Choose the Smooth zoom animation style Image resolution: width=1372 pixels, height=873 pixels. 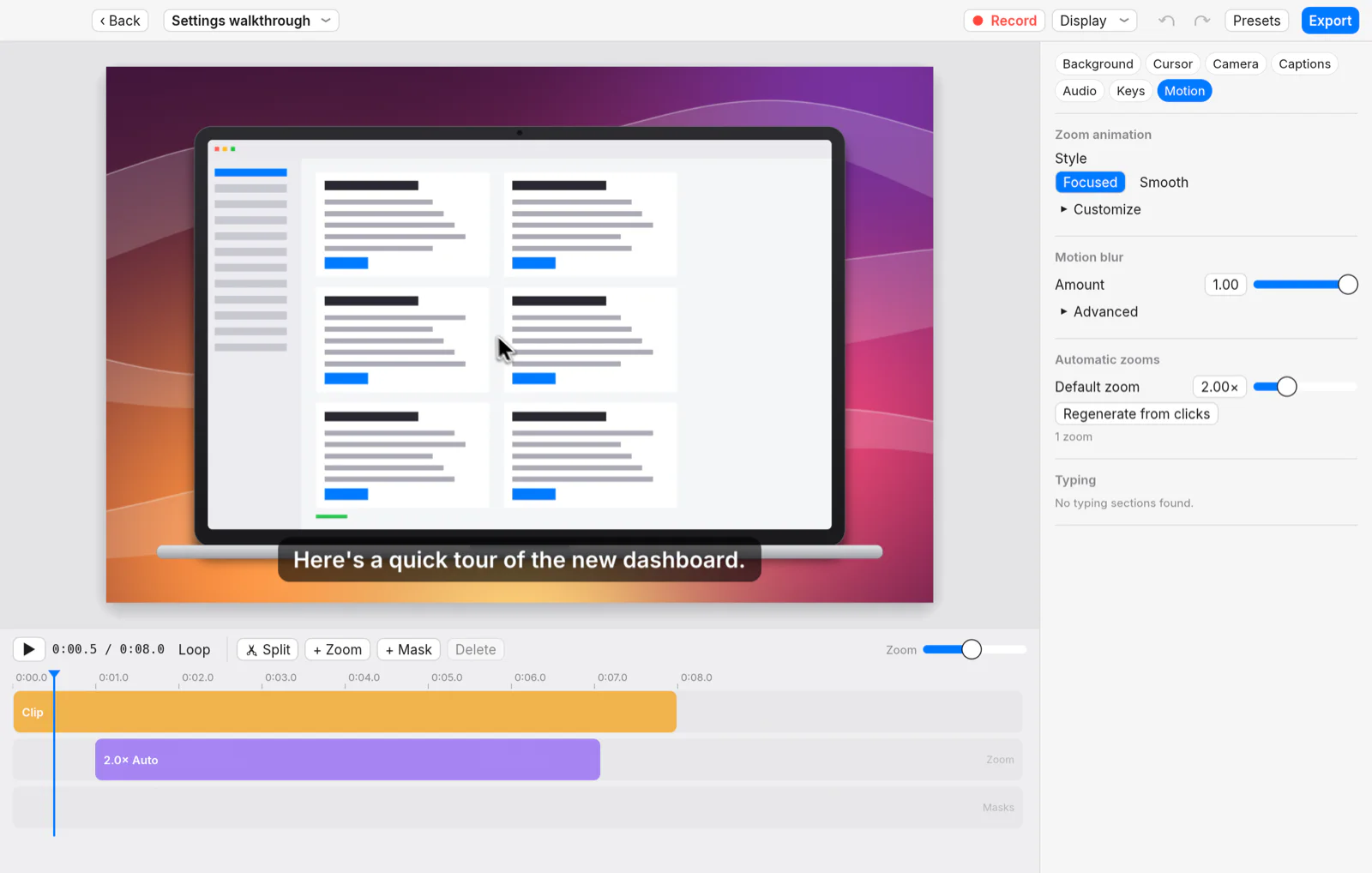coord(1164,182)
